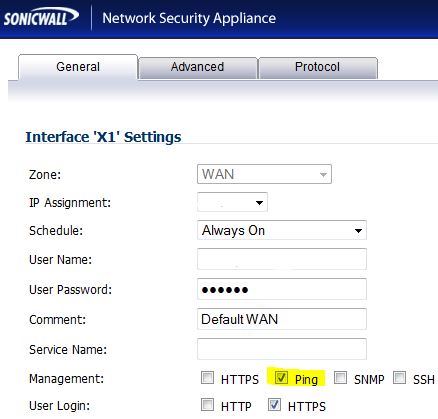Open the Zone dropdown showing WAN
This screenshot has height=419, width=438.
pos(264,174)
